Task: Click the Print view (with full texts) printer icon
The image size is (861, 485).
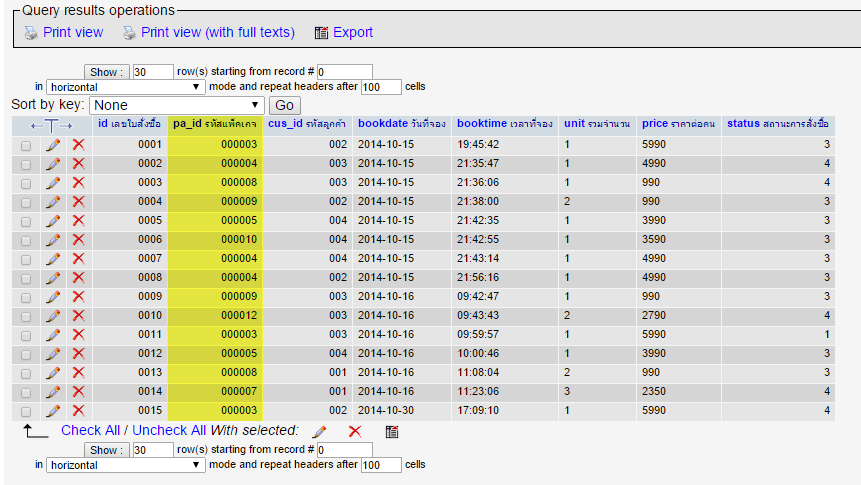Action: coord(129,33)
